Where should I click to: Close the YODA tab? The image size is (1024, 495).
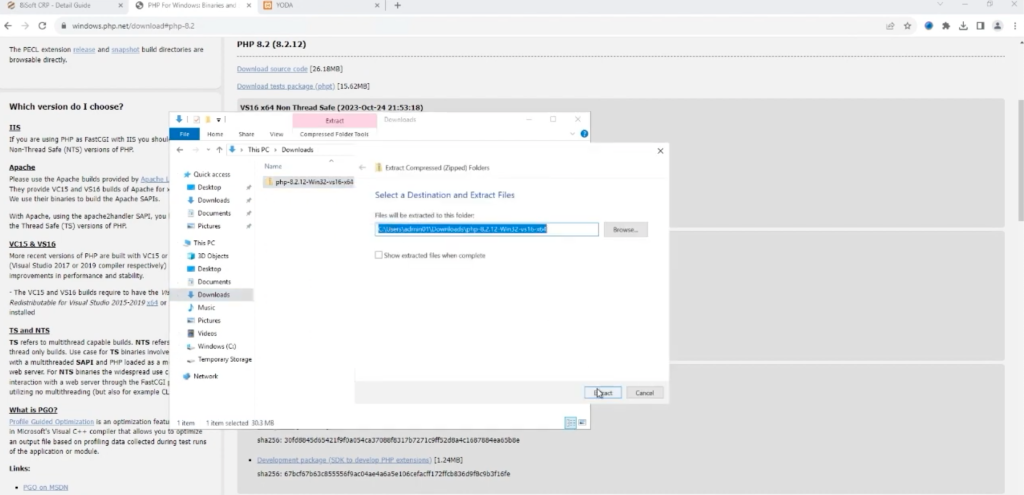click(377, 5)
